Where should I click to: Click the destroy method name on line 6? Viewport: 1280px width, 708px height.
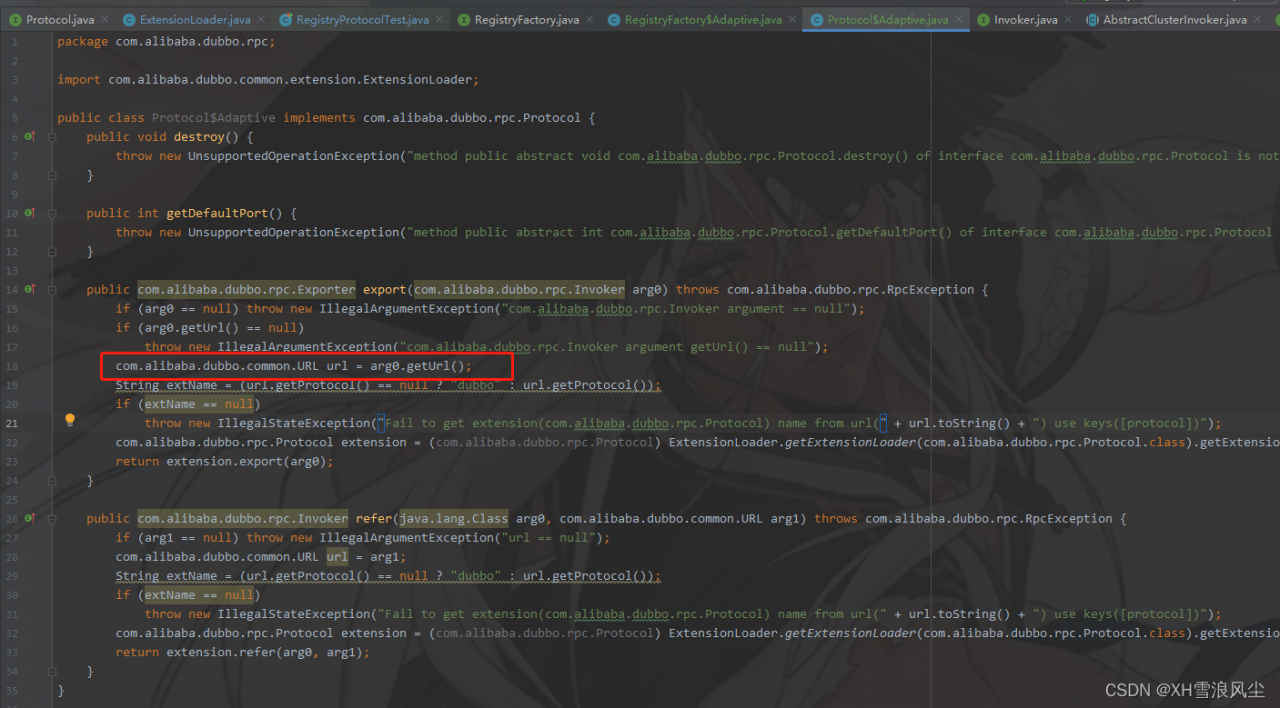click(x=199, y=137)
